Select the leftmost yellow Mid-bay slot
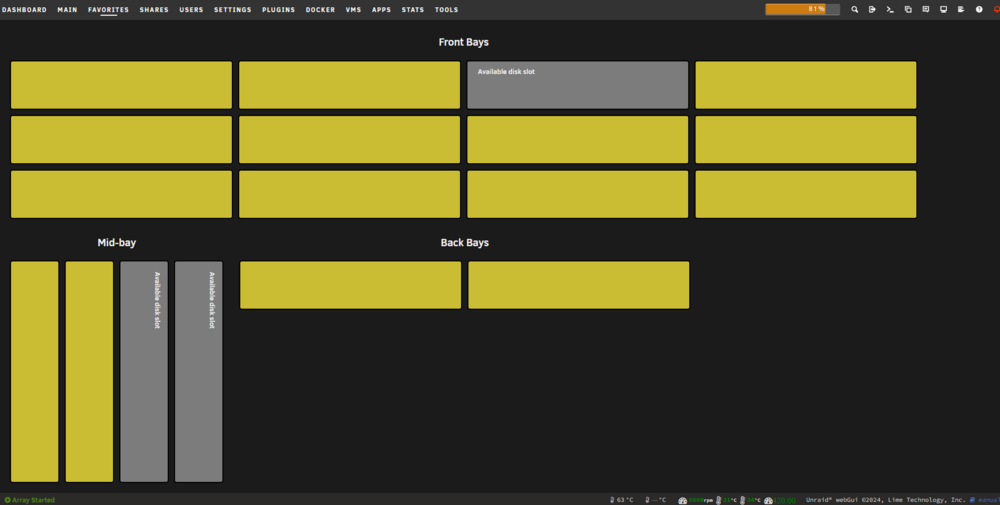The image size is (1000, 505). [x=34, y=372]
